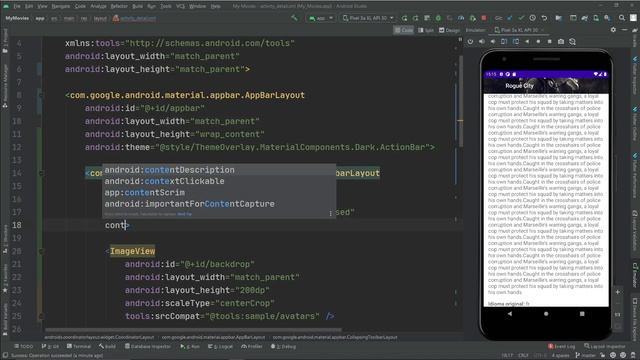Click the emulator toolbar home circle
This screenshot has width=640, height=360.
pyautogui.click(x=538, y=42)
